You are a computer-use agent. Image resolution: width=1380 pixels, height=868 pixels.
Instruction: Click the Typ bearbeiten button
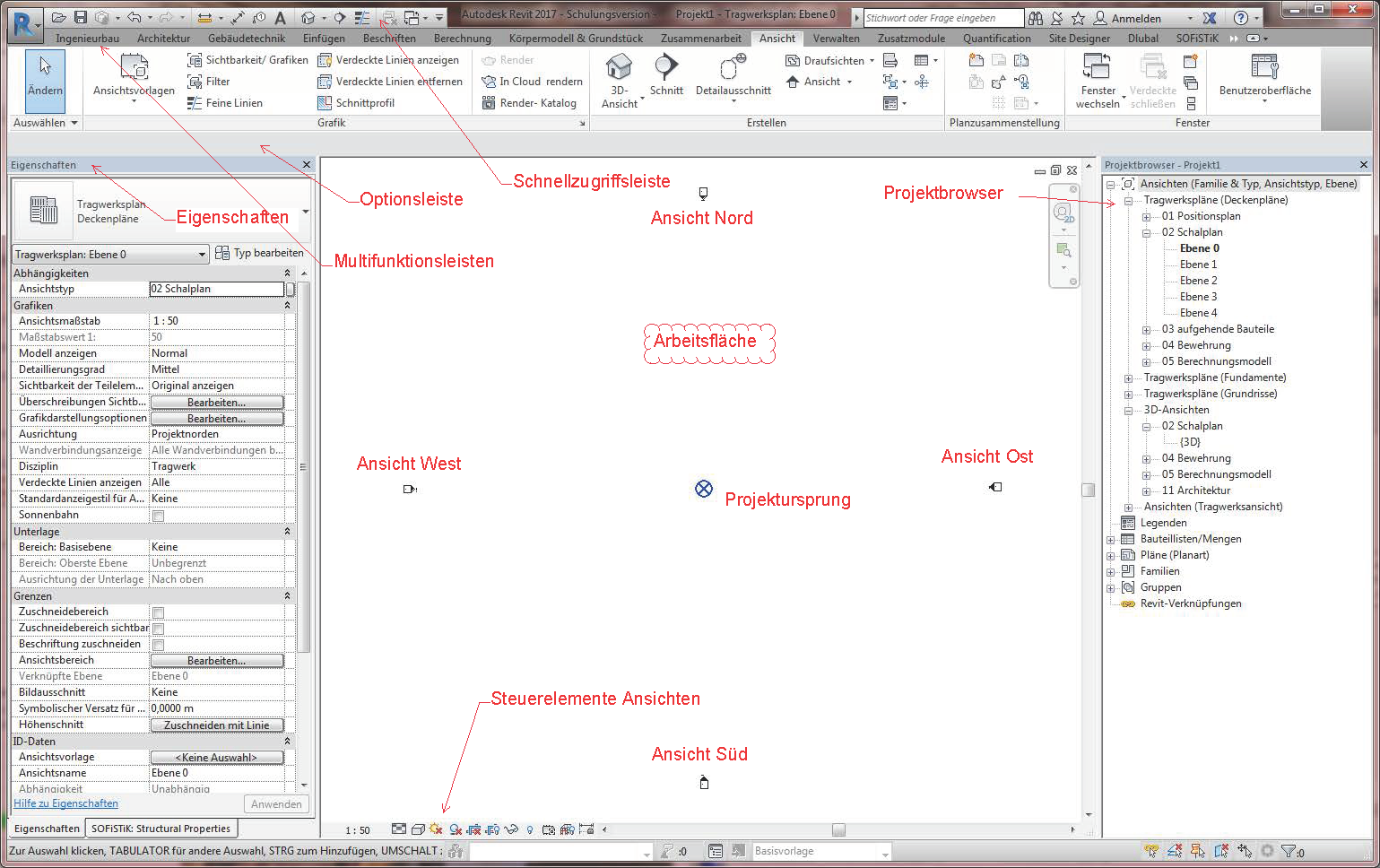click(260, 254)
